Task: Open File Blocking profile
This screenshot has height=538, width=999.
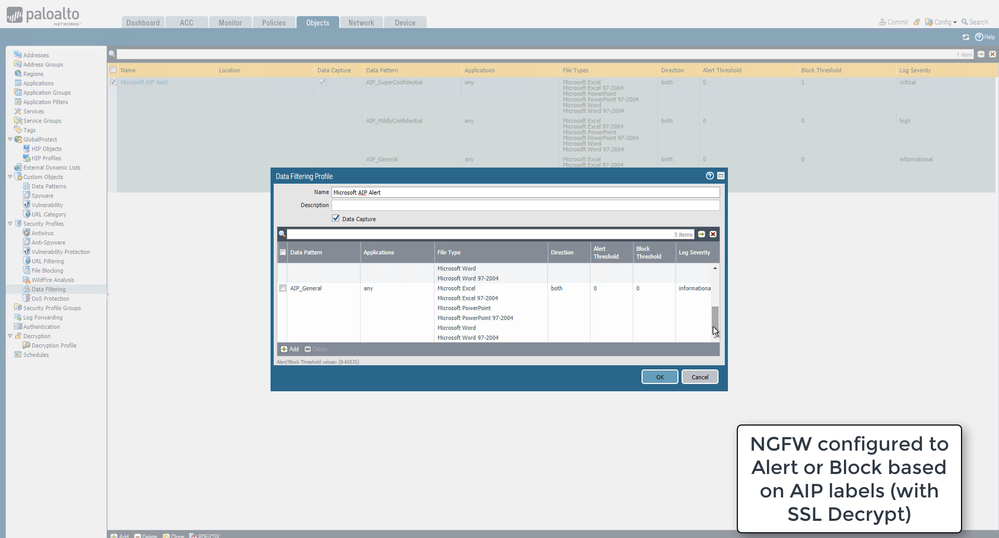Action: (47, 270)
